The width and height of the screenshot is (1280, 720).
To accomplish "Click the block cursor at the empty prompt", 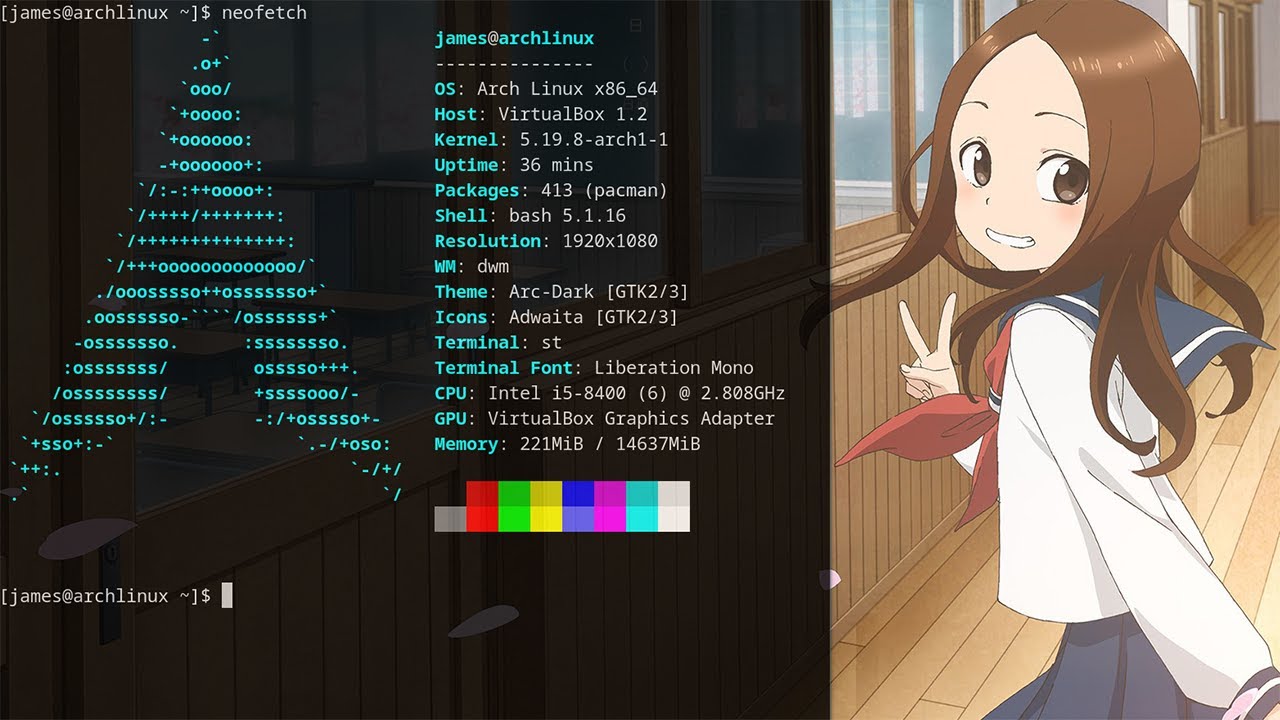I will (x=227, y=596).
